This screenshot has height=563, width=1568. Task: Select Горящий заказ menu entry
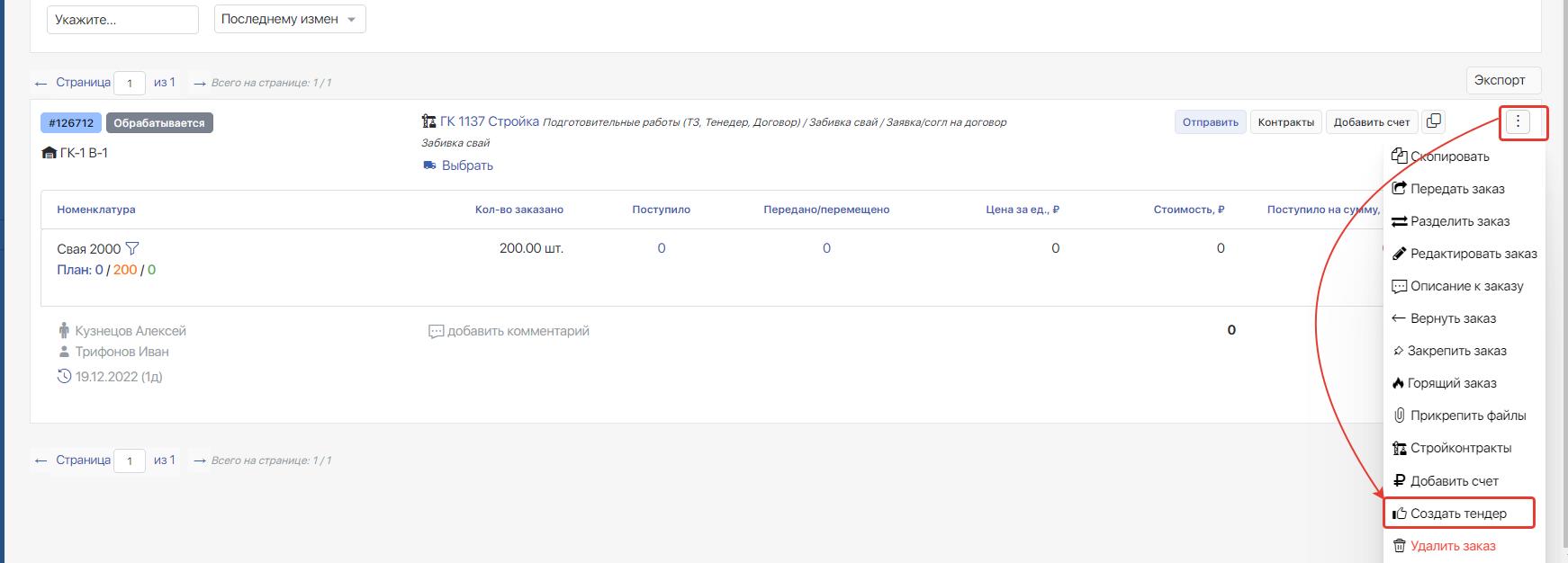click(x=1451, y=383)
